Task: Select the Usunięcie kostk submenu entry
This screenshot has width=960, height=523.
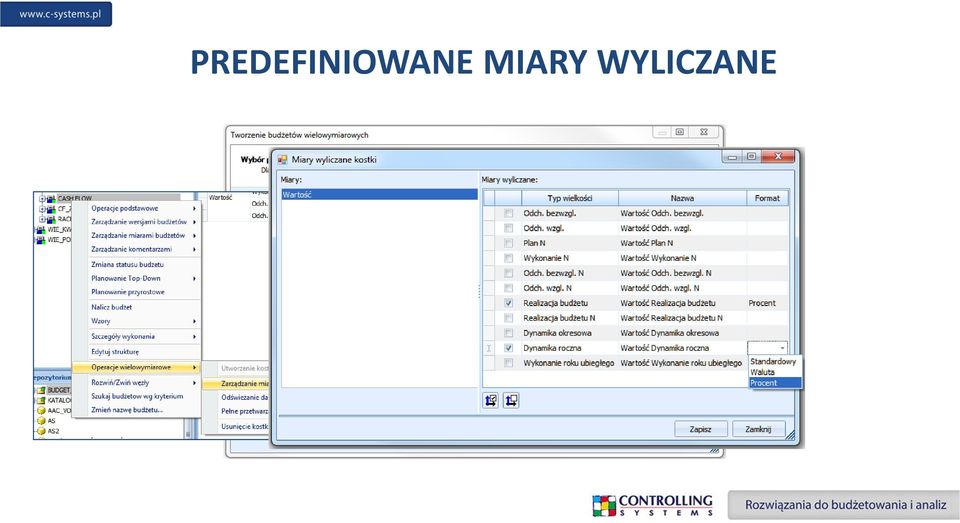Action: 237,426
